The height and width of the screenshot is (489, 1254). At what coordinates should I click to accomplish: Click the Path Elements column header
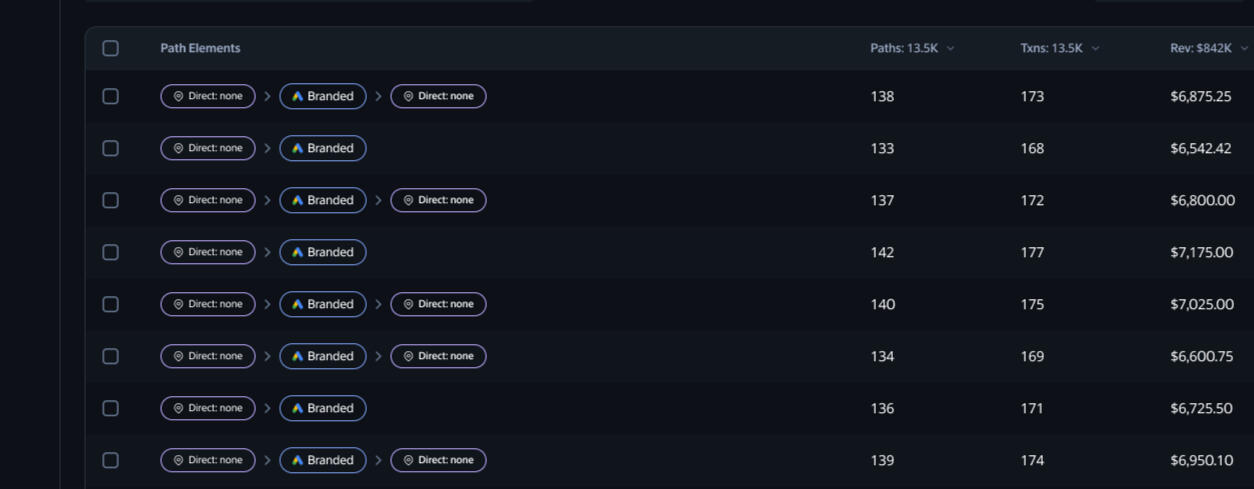point(200,48)
